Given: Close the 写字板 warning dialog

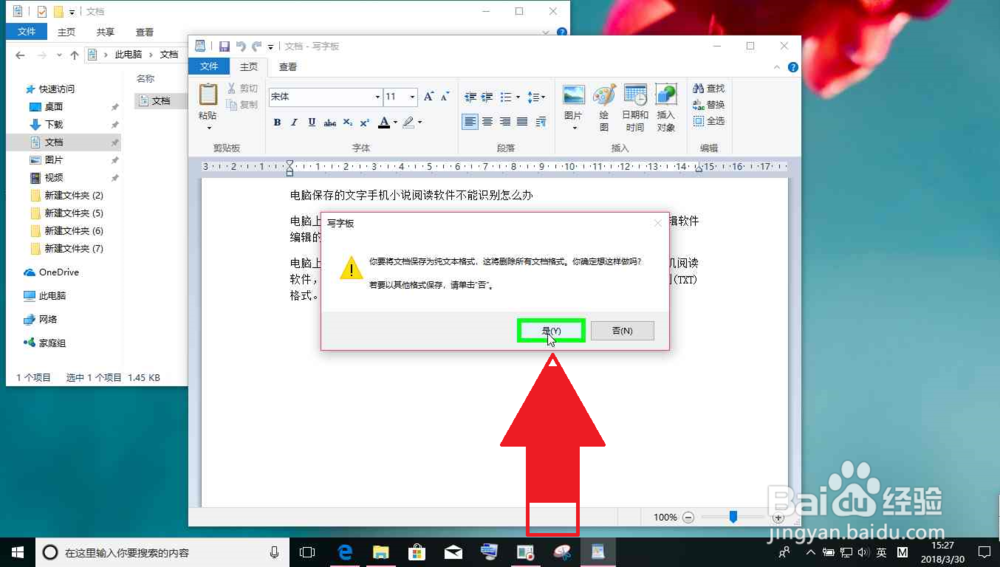Looking at the screenshot, I should coord(658,223).
